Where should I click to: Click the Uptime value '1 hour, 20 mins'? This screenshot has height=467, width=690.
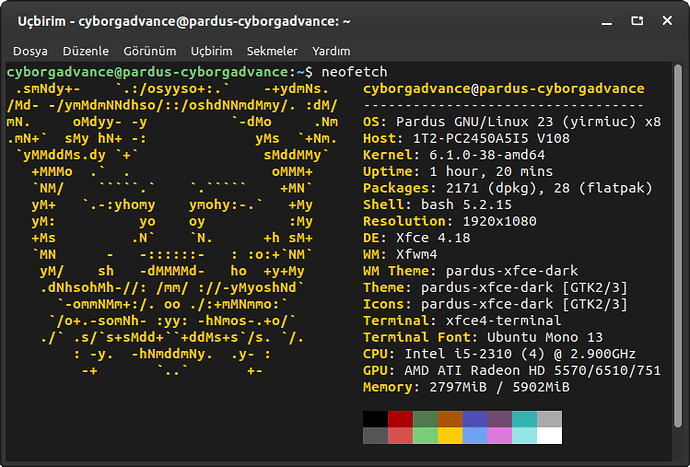491,171
